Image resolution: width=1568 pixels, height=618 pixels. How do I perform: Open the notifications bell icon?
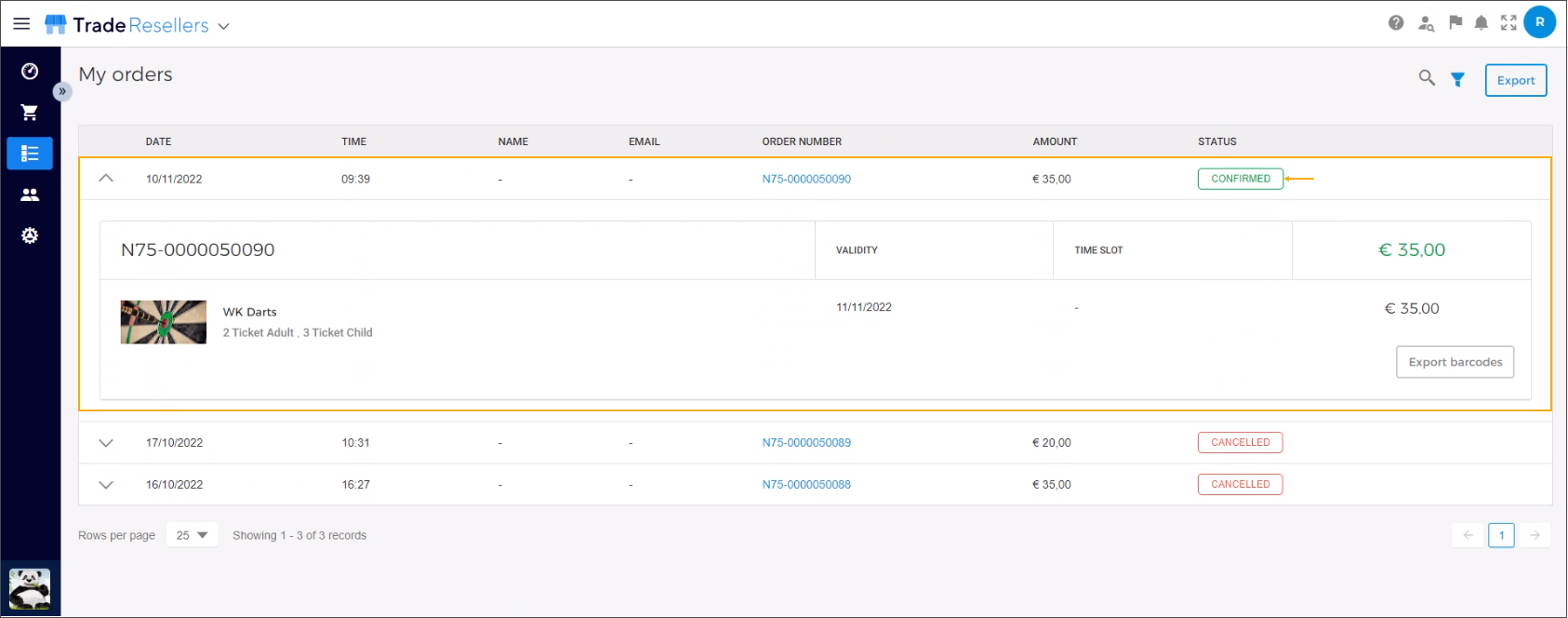(1482, 23)
